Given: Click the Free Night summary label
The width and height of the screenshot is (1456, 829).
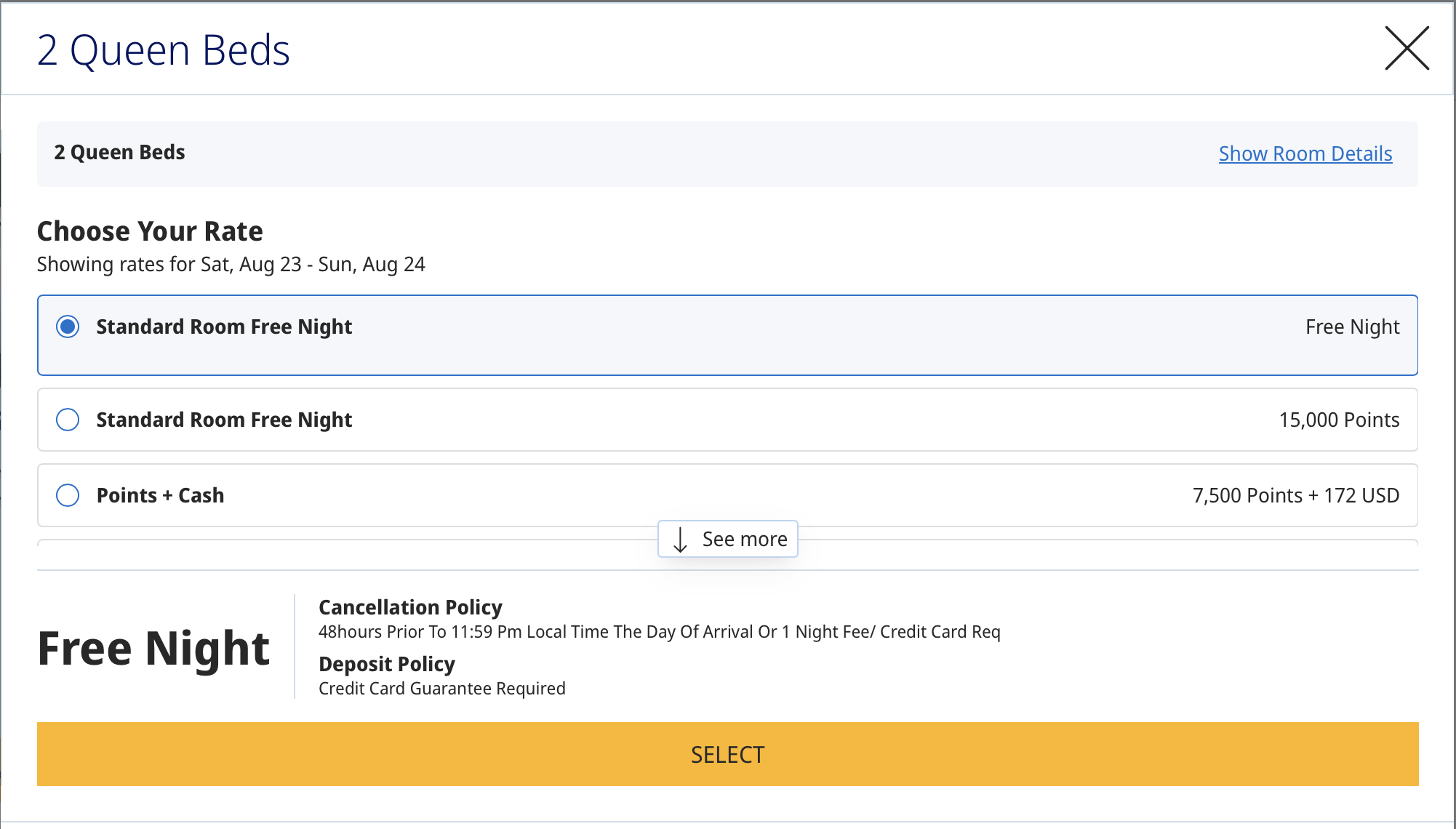Looking at the screenshot, I should [153, 647].
